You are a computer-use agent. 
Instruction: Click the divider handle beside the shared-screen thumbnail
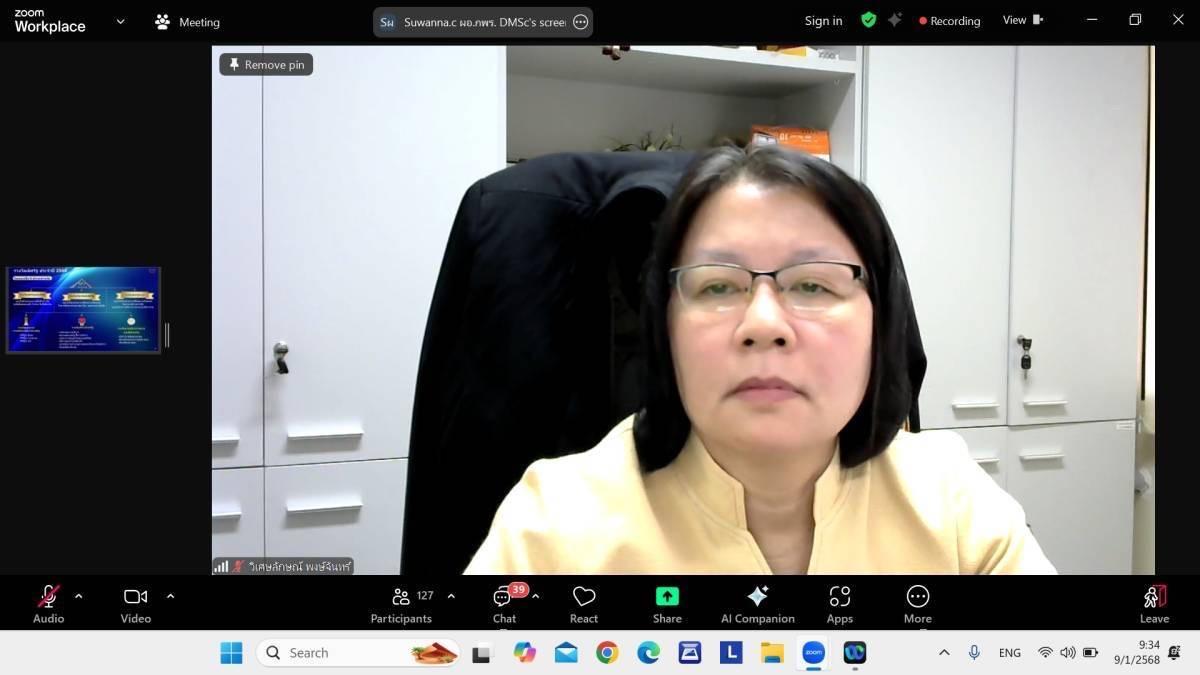[167, 335]
